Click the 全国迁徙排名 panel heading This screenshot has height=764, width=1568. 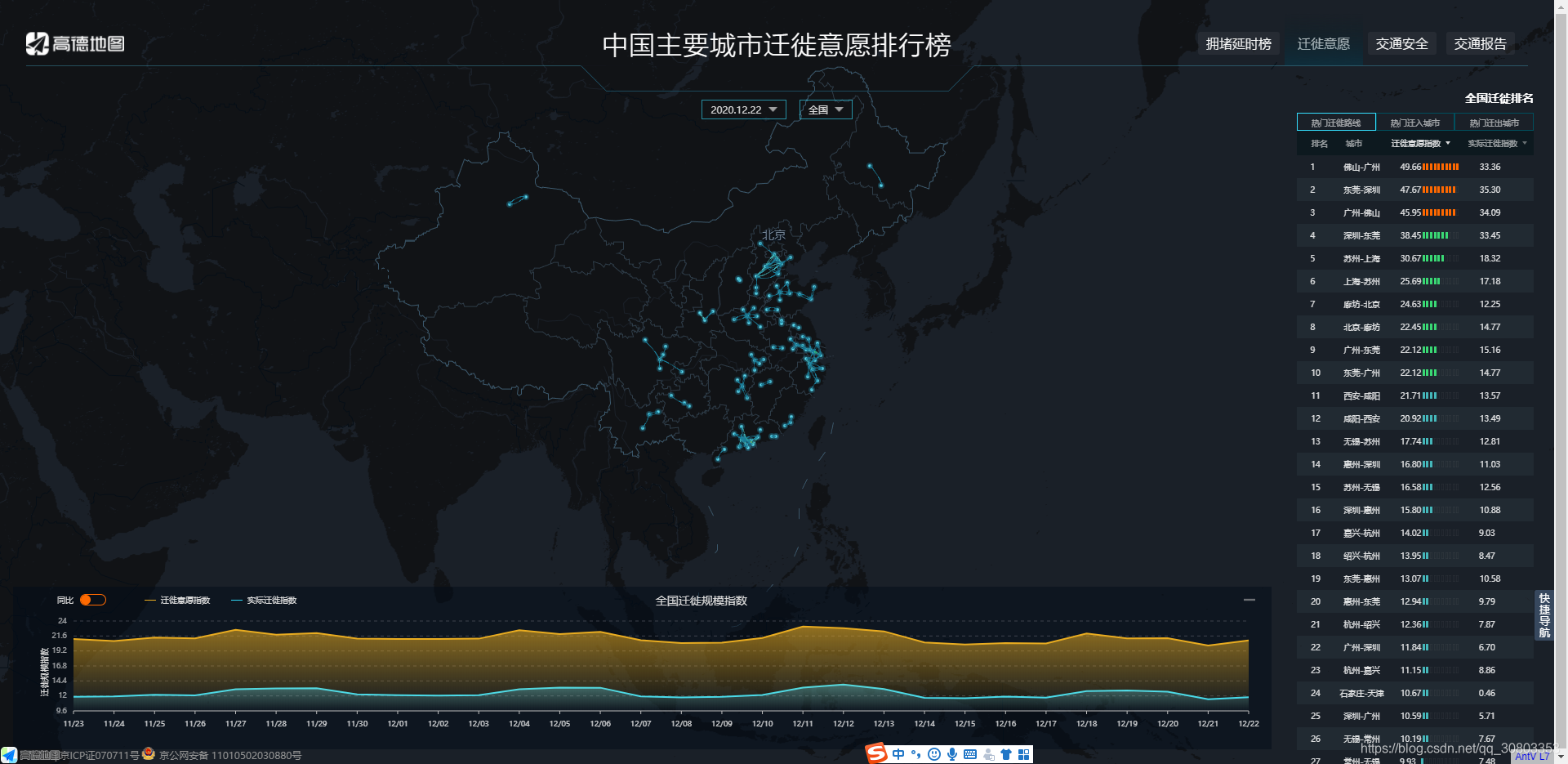1499,98
